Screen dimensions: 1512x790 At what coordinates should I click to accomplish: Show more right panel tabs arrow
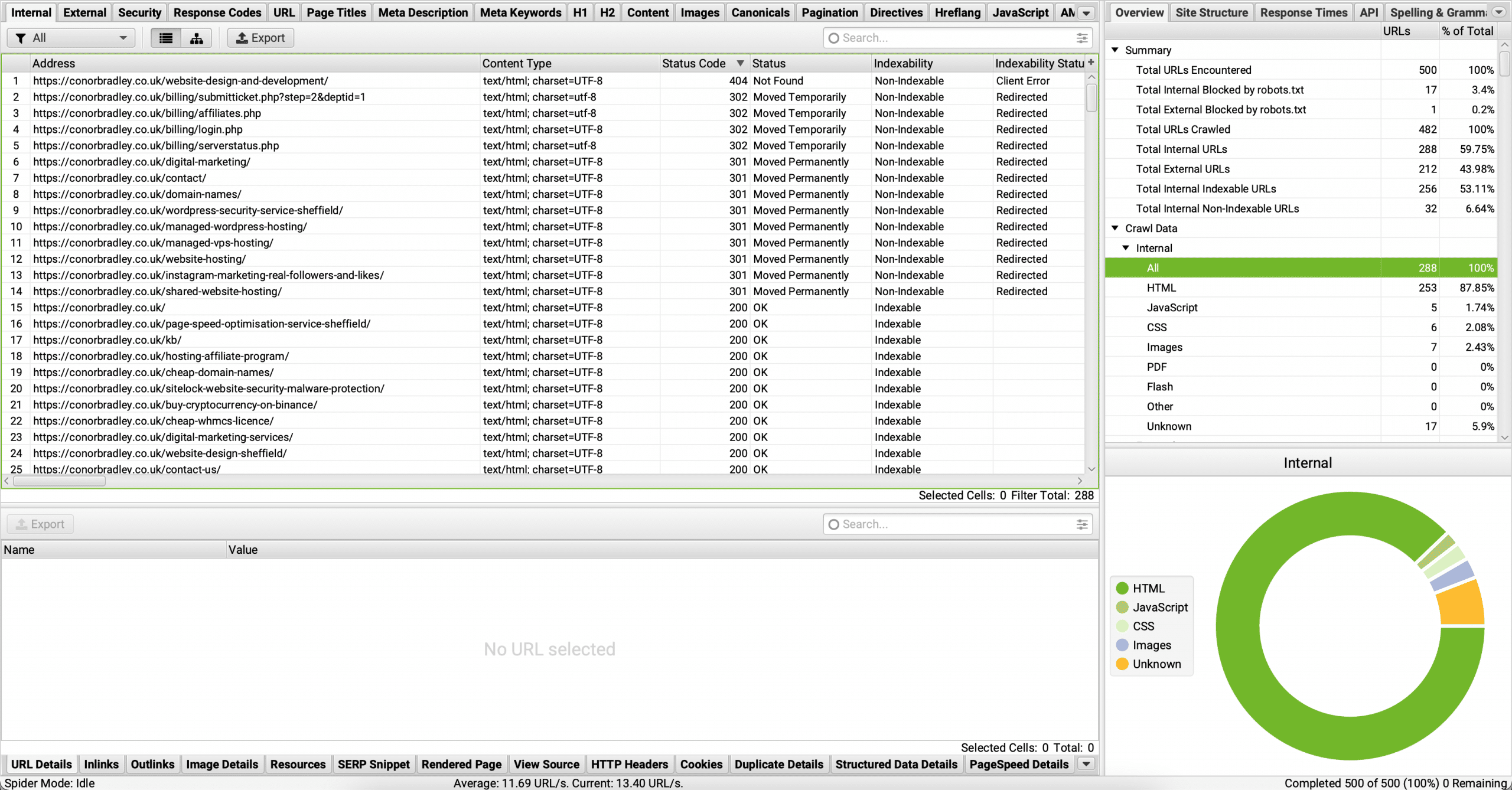tap(1499, 12)
